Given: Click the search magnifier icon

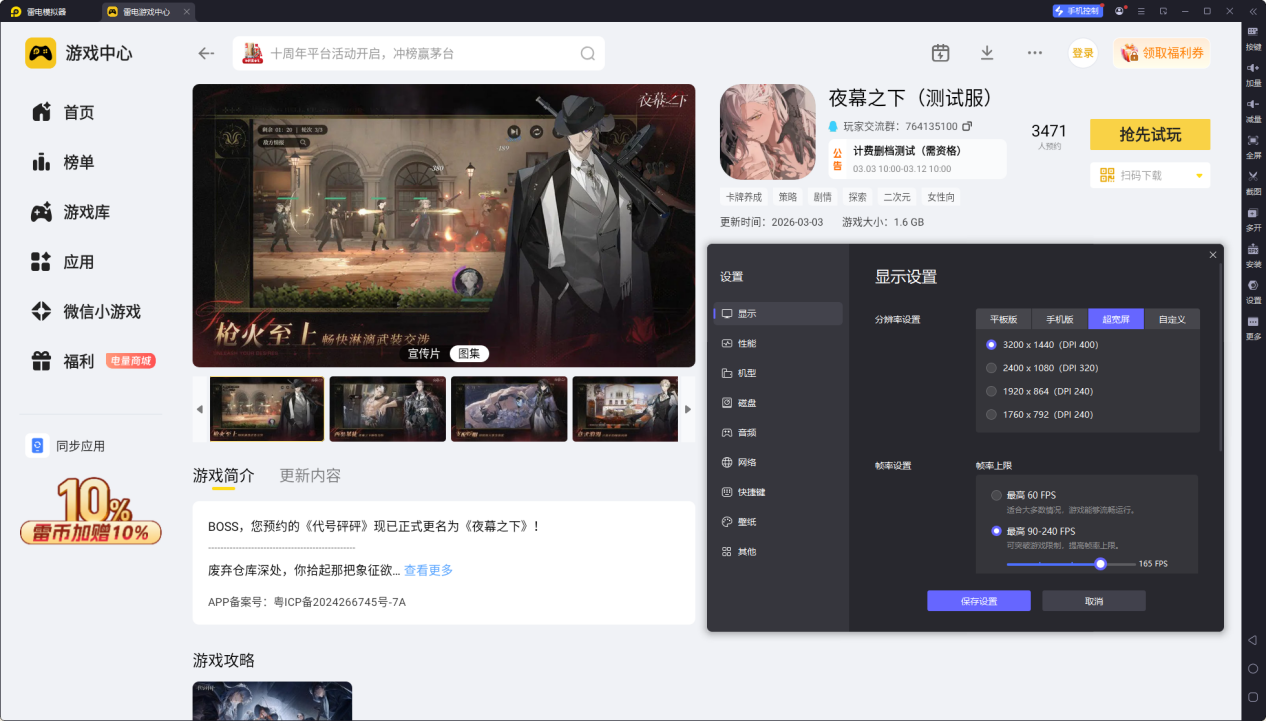Looking at the screenshot, I should [x=588, y=53].
